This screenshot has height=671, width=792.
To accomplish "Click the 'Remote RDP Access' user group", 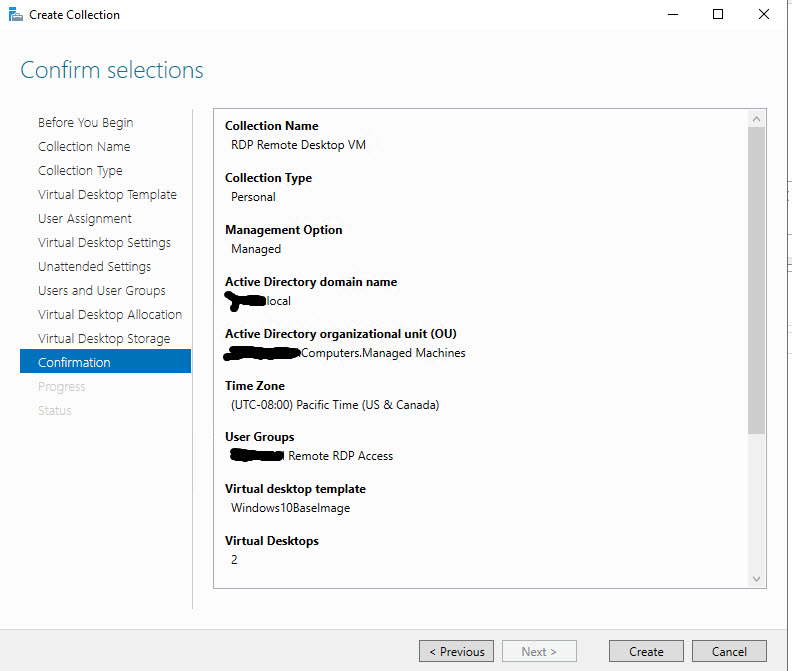I will tap(340, 456).
